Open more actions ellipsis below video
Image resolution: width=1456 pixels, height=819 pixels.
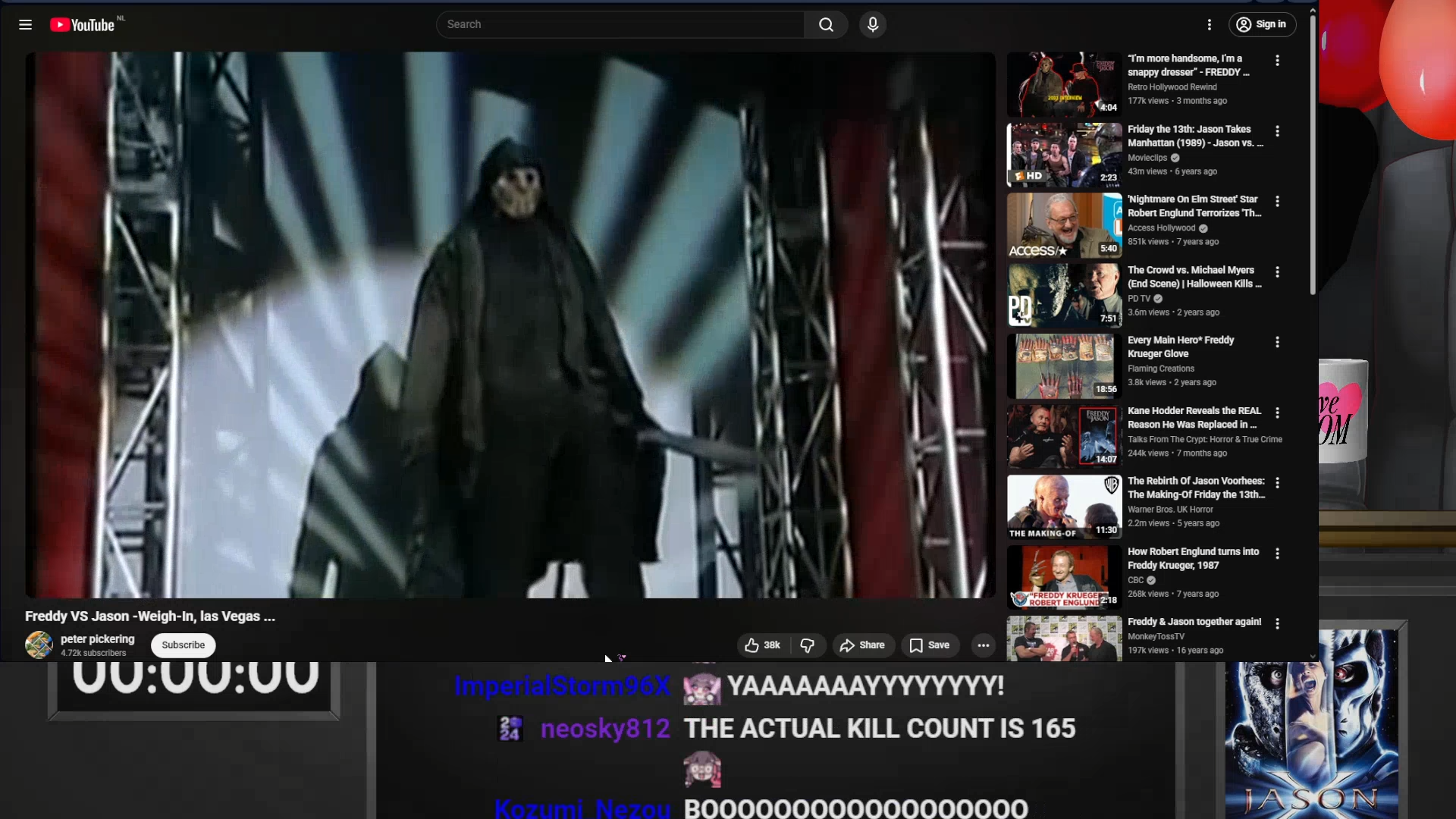click(983, 645)
